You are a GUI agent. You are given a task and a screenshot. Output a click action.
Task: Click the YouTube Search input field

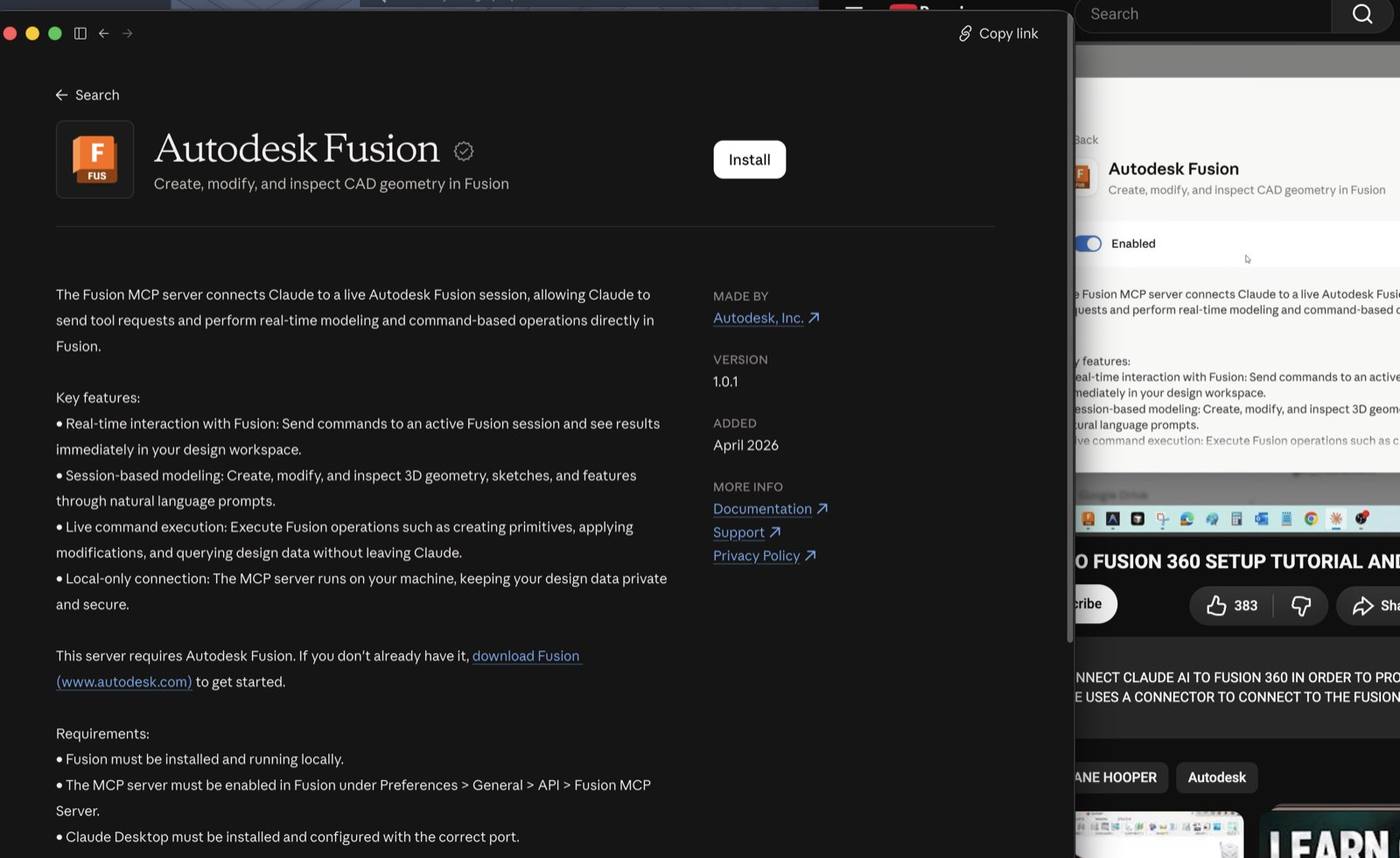click(x=1203, y=14)
